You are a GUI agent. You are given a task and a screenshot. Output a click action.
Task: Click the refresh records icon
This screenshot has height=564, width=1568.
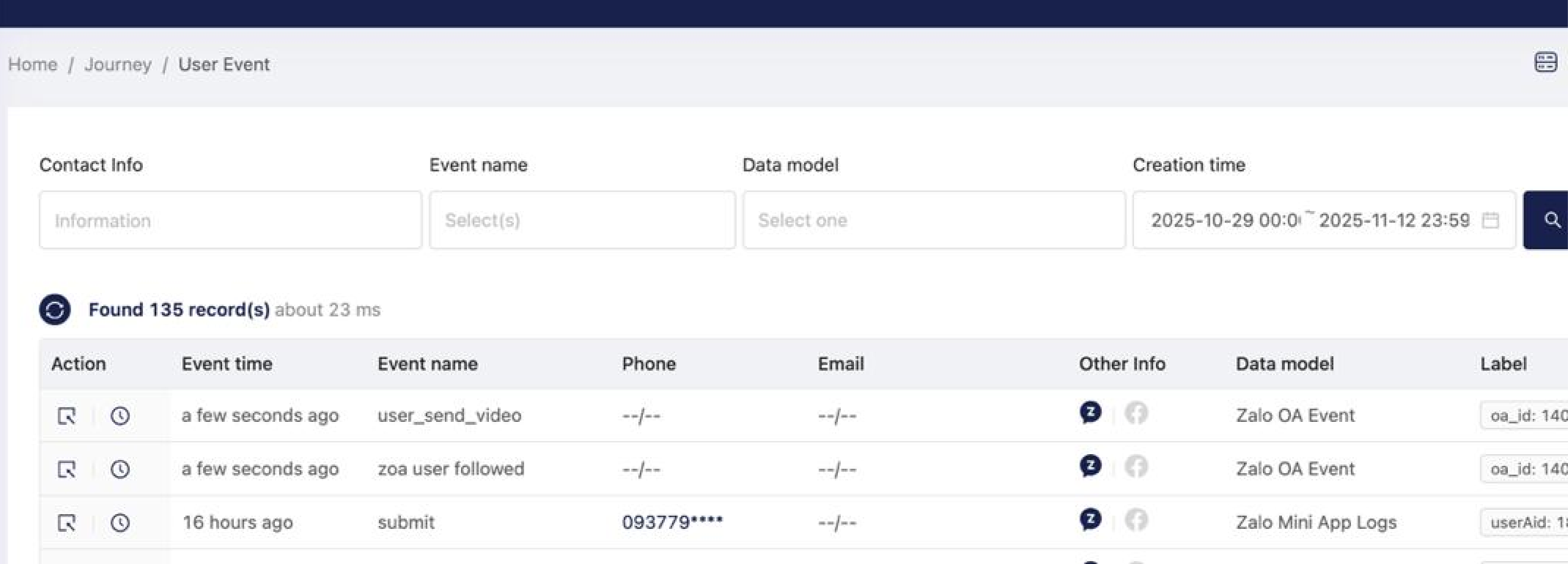click(55, 309)
